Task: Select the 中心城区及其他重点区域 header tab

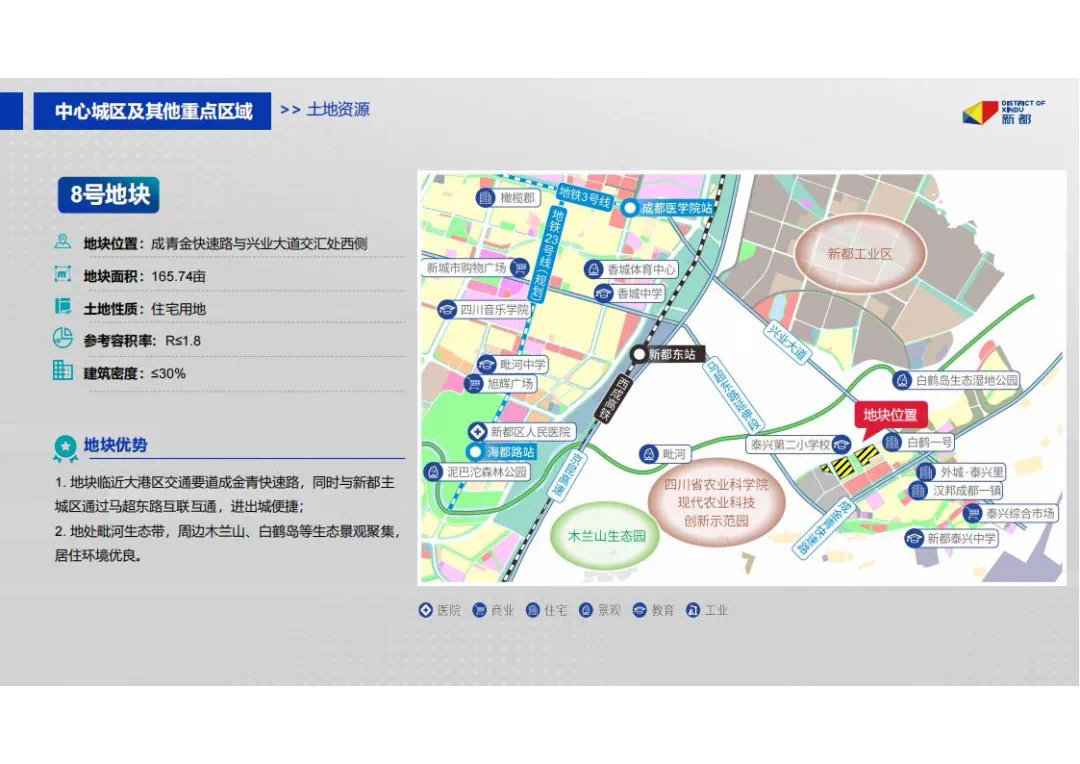Action: tap(152, 111)
